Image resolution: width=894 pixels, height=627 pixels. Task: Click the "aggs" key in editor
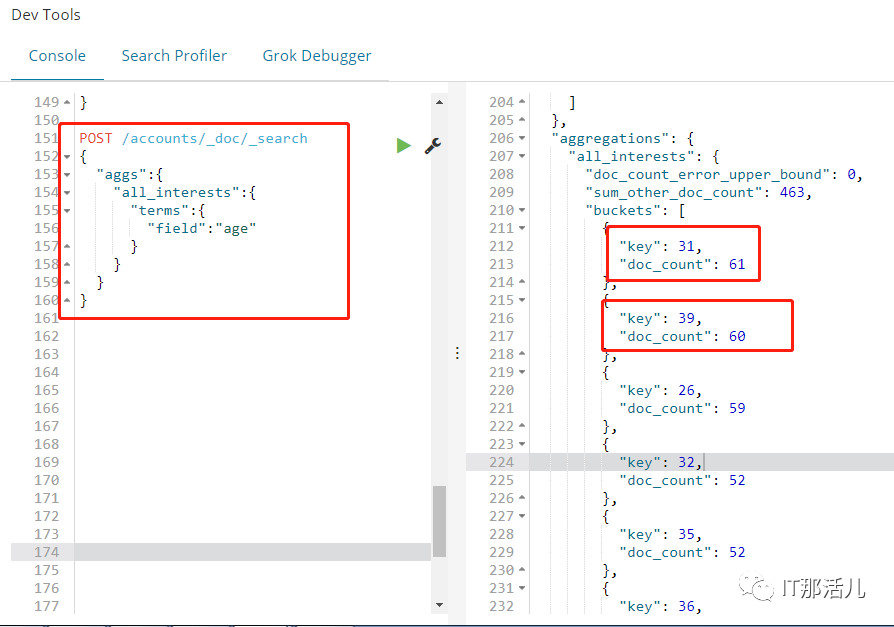121,174
